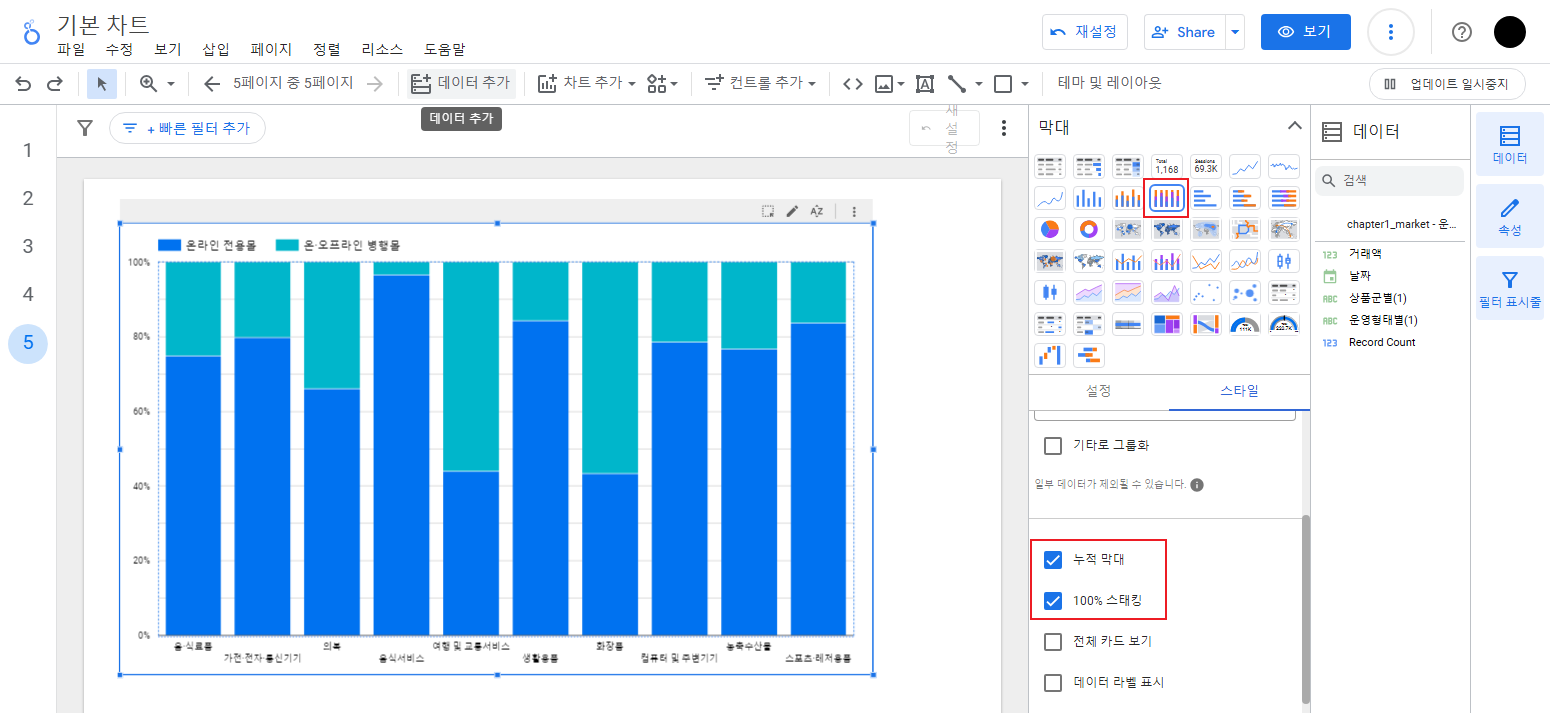
Task: Choose the waterfall chart type
Action: coord(1050,355)
